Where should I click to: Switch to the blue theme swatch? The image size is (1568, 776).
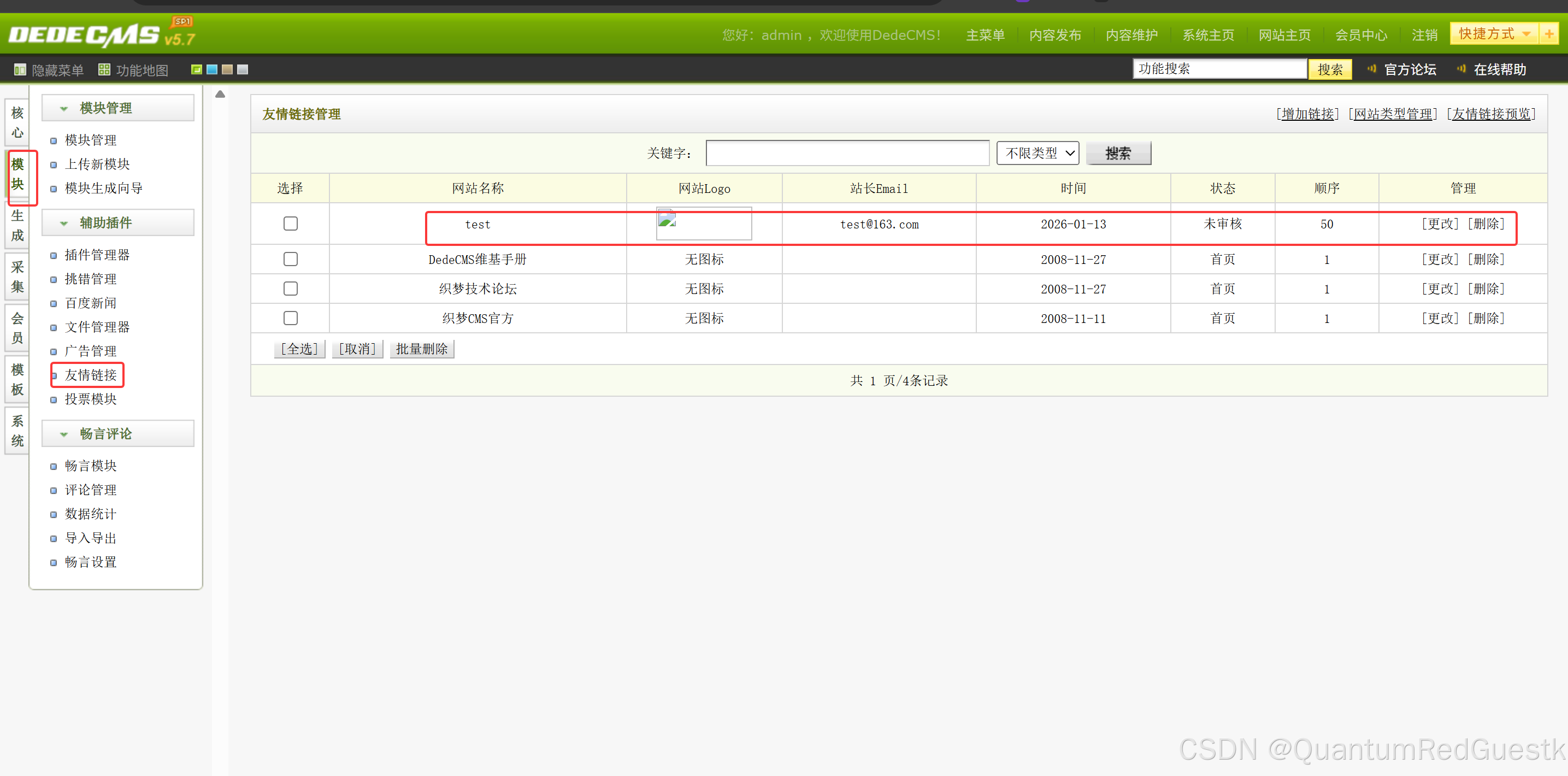coord(212,69)
